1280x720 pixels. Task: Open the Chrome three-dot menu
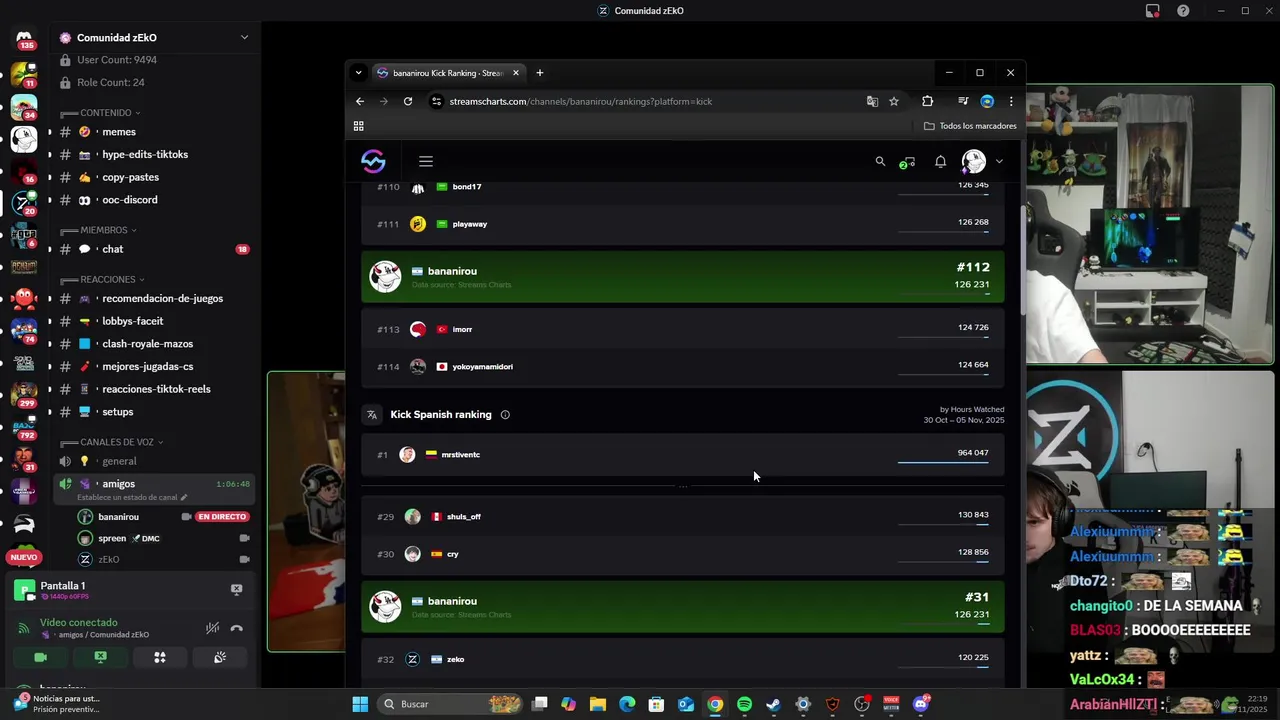1011,101
